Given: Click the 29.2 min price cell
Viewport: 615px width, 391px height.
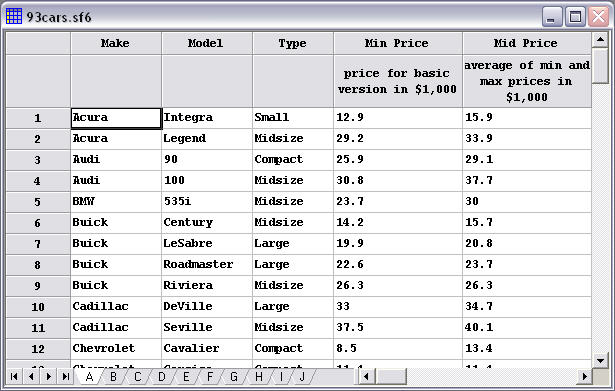Looking at the screenshot, I should (x=398, y=139).
